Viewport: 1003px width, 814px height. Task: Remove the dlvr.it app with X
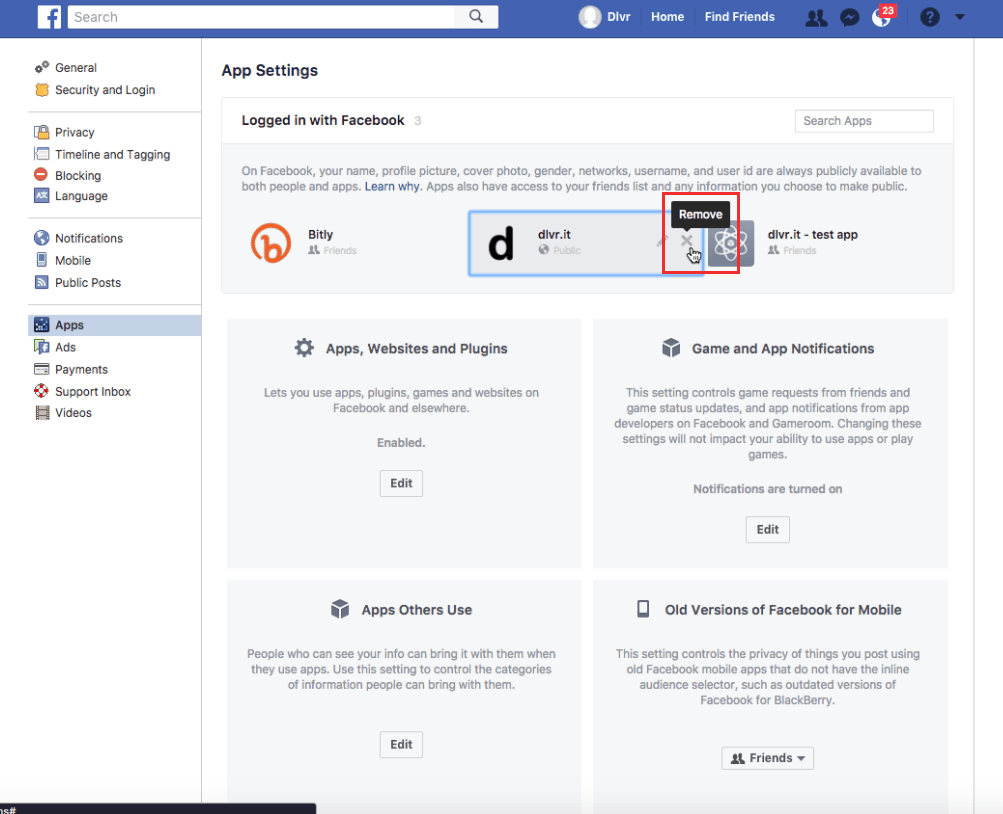(x=686, y=240)
